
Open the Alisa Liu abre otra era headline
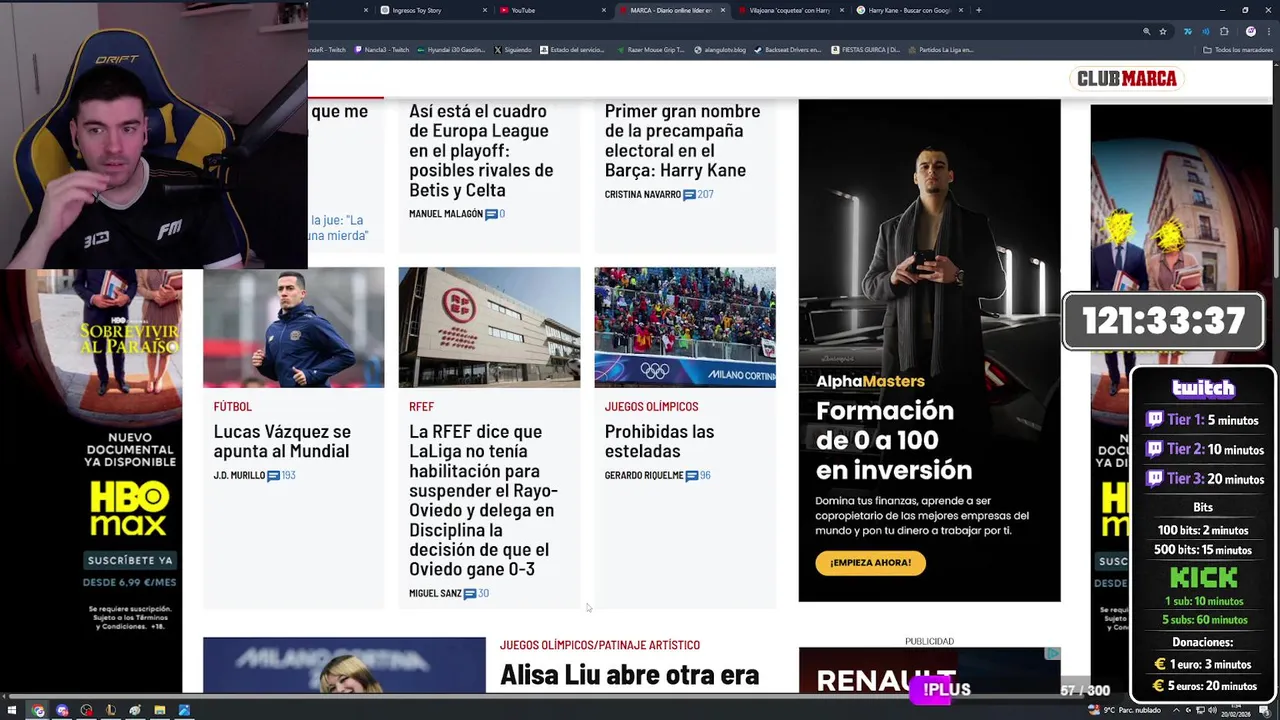[629, 675]
